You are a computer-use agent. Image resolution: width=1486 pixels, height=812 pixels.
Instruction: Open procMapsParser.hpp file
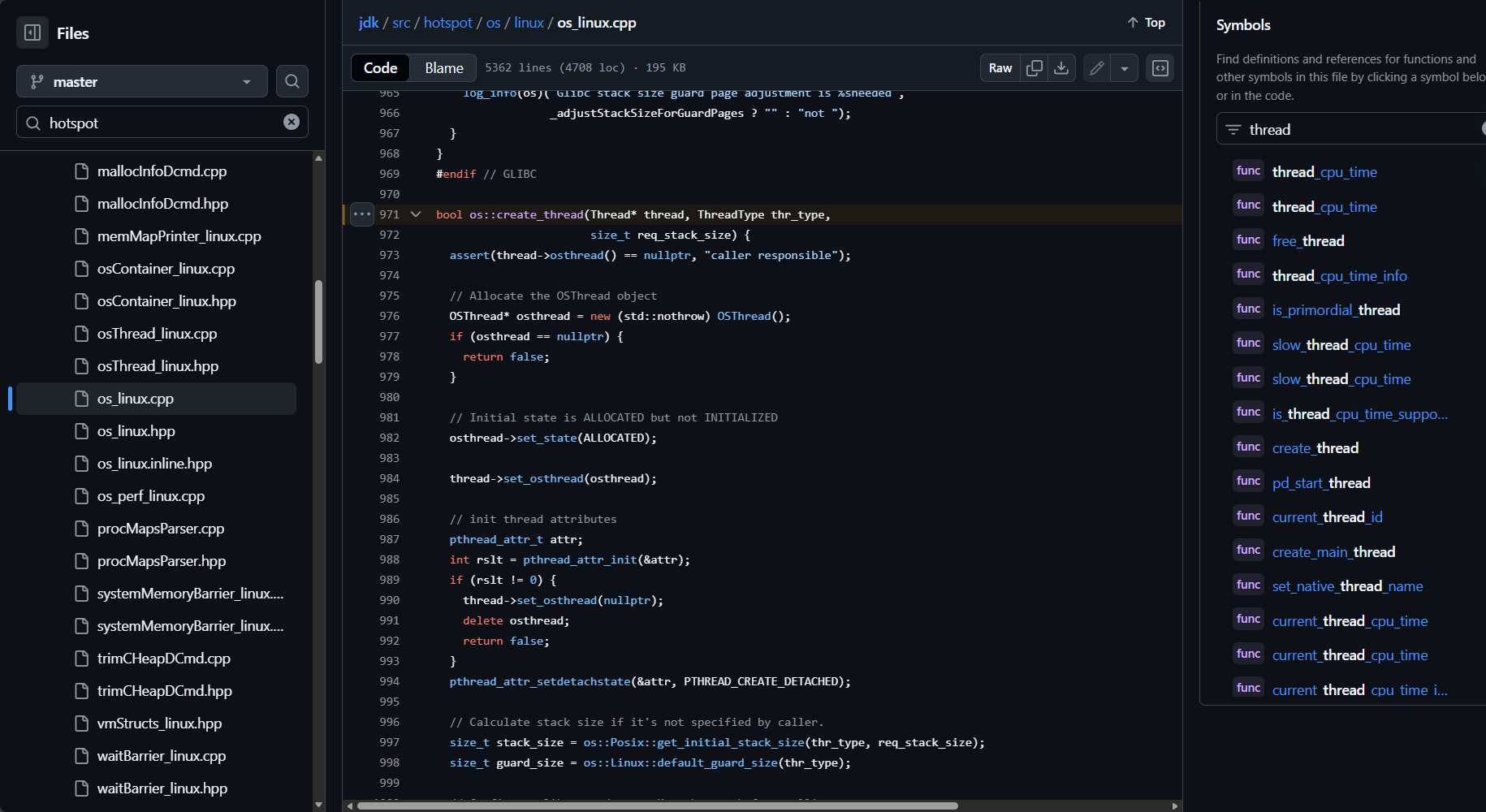(x=162, y=561)
